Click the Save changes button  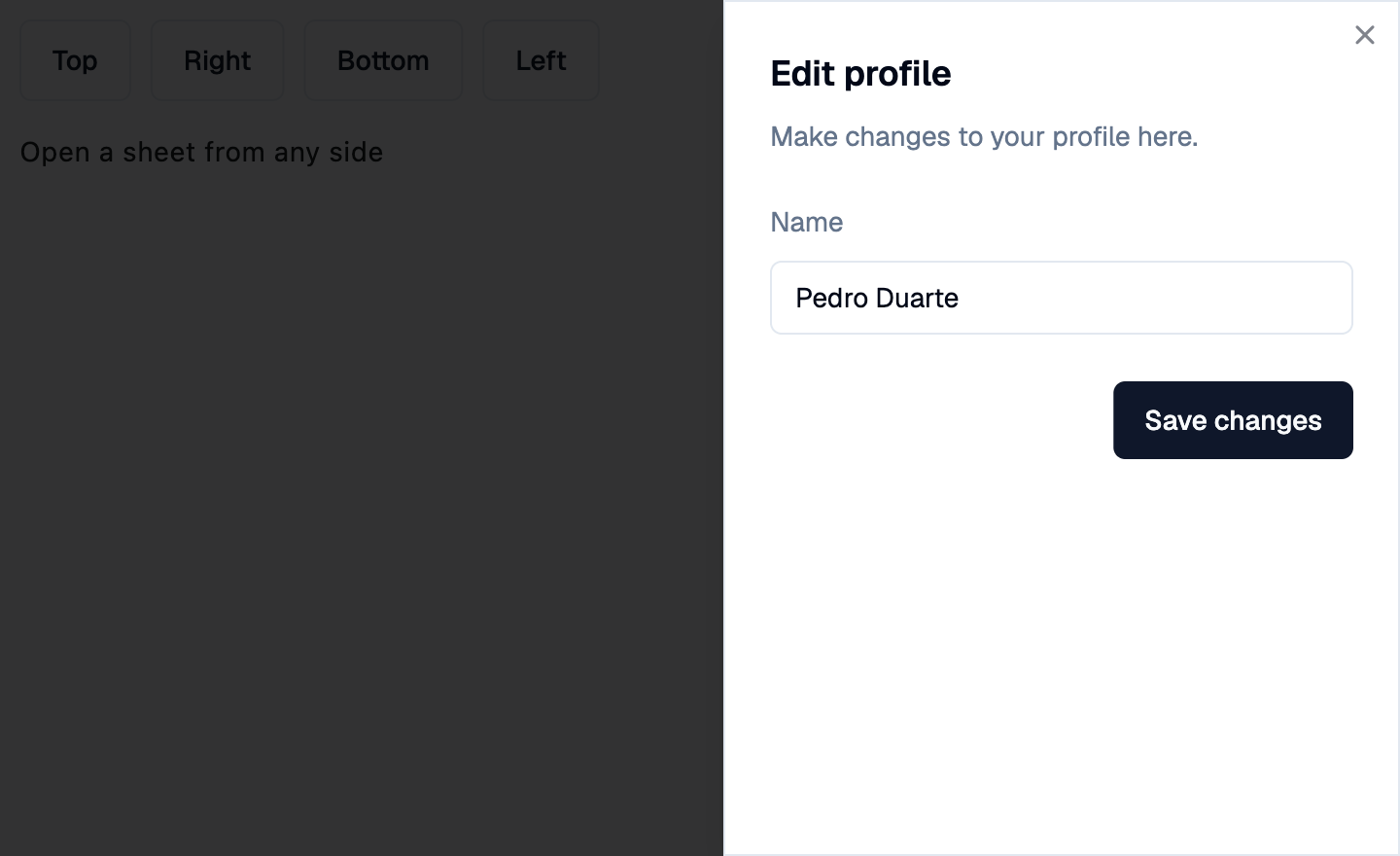(x=1233, y=420)
